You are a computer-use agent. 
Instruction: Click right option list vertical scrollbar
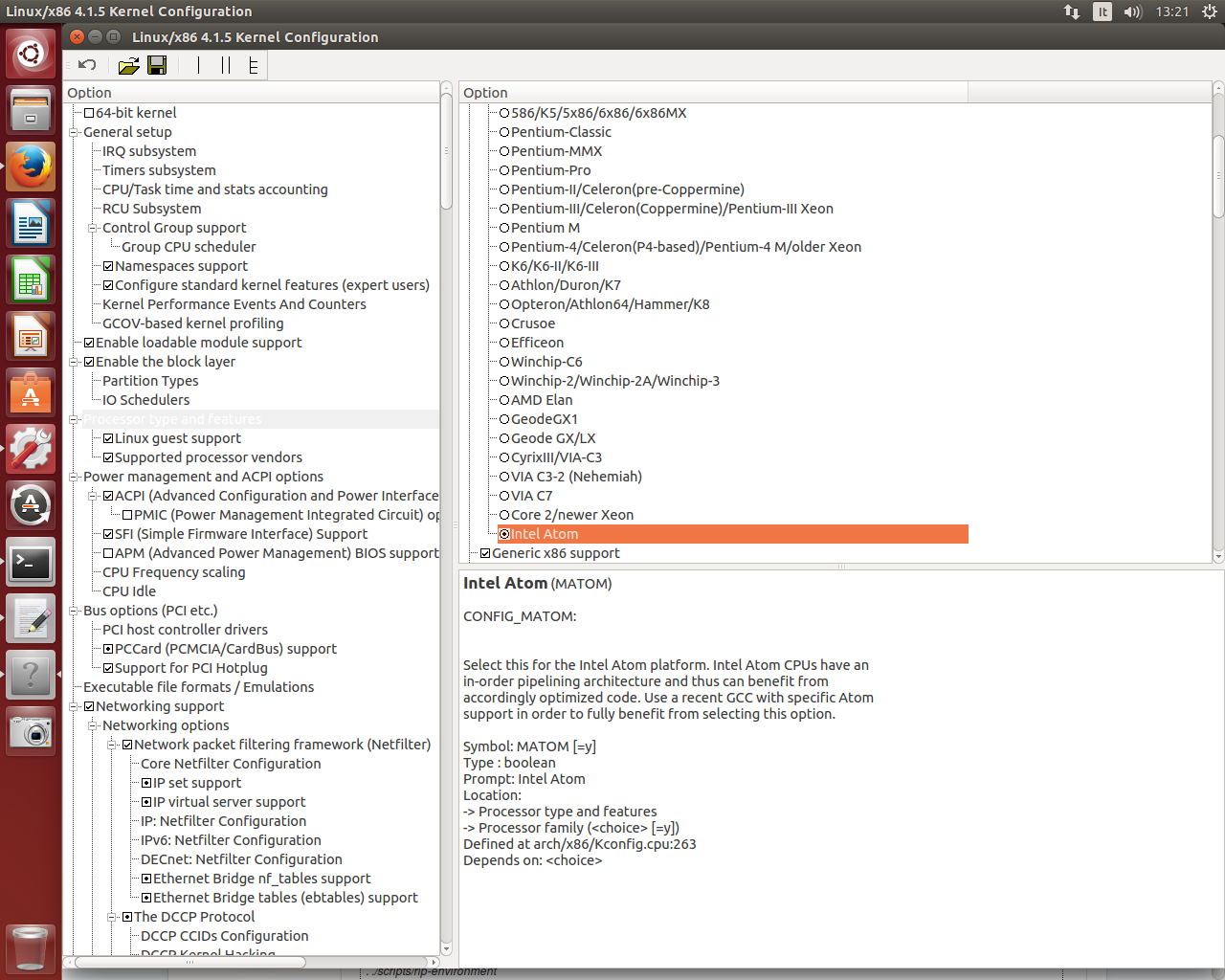click(1218, 177)
